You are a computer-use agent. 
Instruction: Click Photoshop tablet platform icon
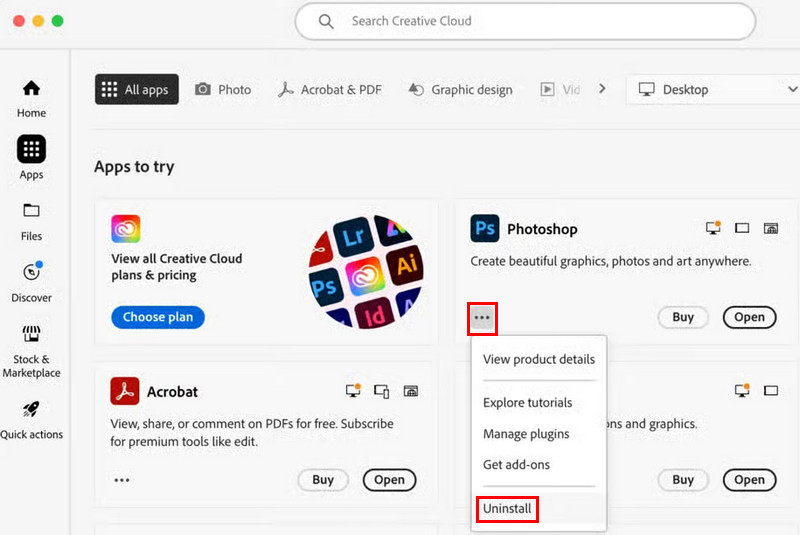pyautogui.click(x=742, y=228)
